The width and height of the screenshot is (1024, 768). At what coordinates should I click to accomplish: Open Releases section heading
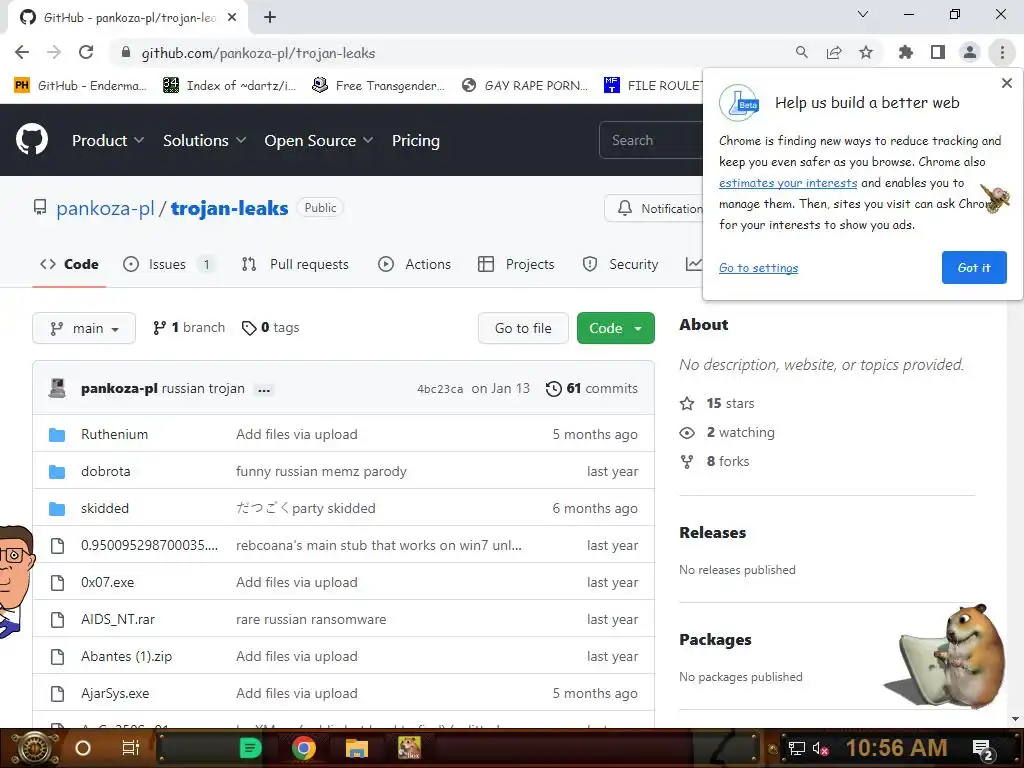pyautogui.click(x=712, y=532)
